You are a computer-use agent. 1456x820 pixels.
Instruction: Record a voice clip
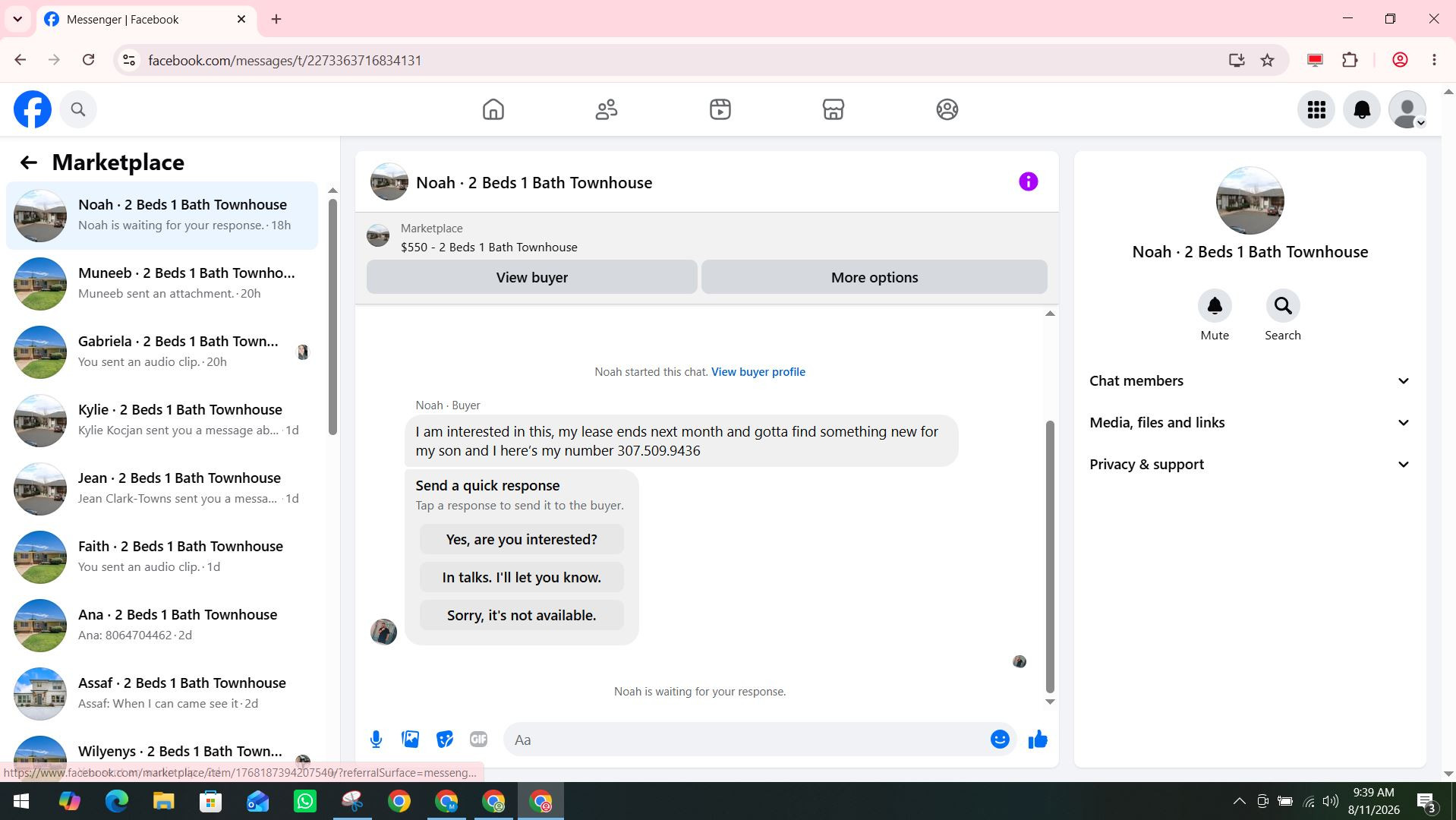click(376, 740)
